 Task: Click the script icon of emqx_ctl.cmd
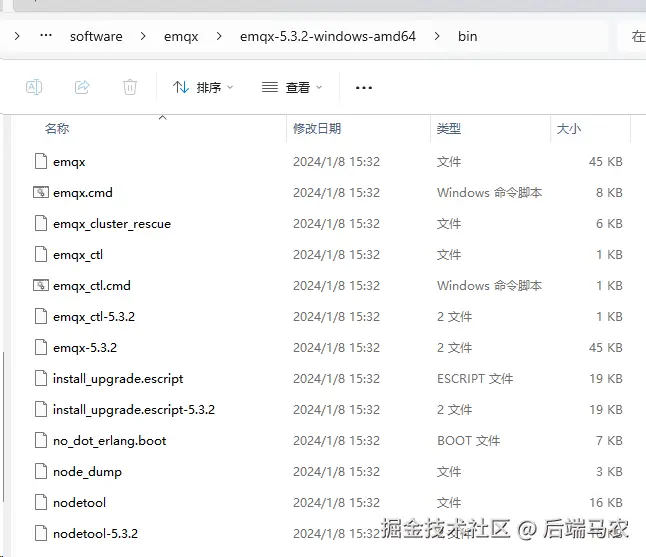tap(41, 285)
